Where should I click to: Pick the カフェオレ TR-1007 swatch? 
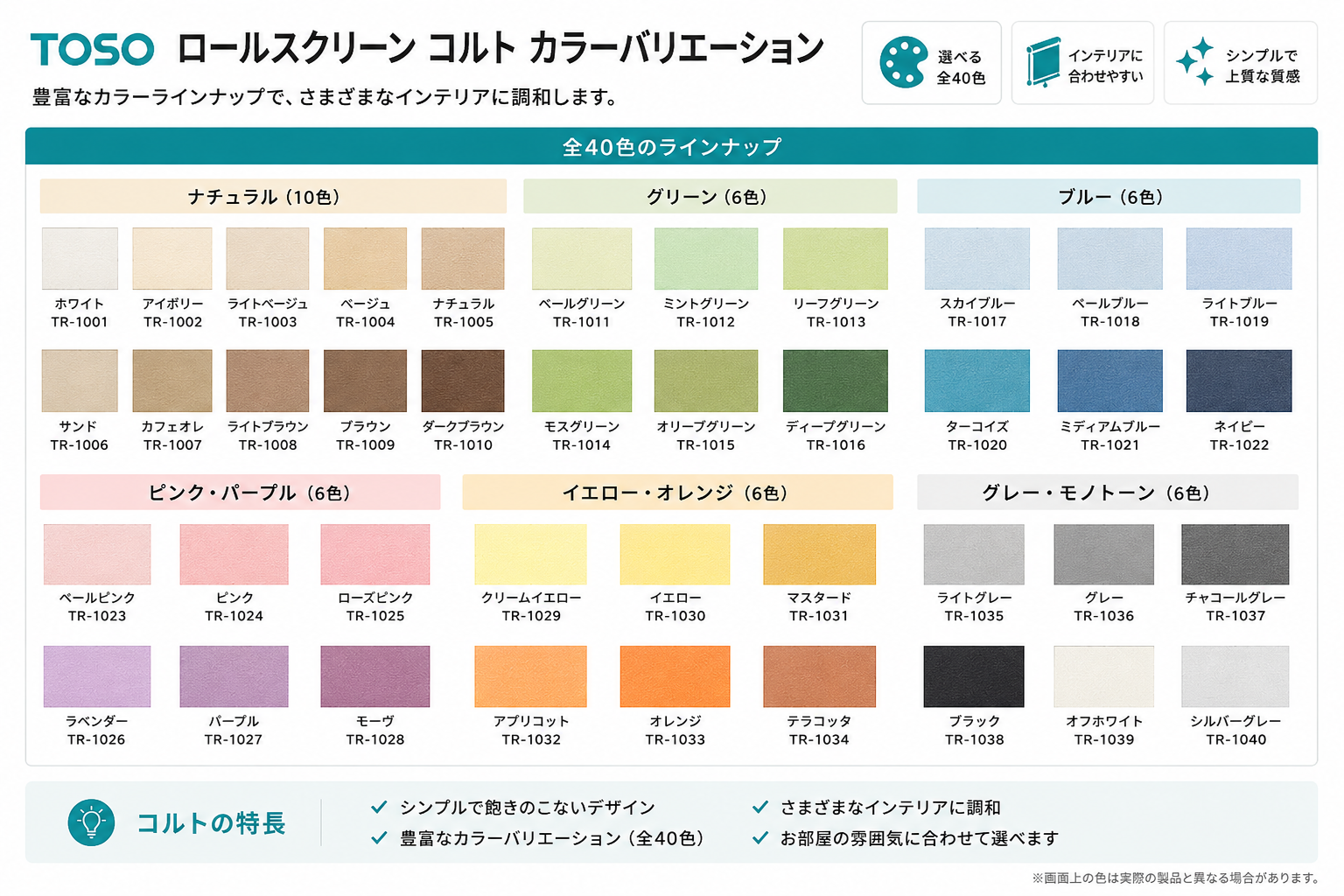(x=172, y=381)
